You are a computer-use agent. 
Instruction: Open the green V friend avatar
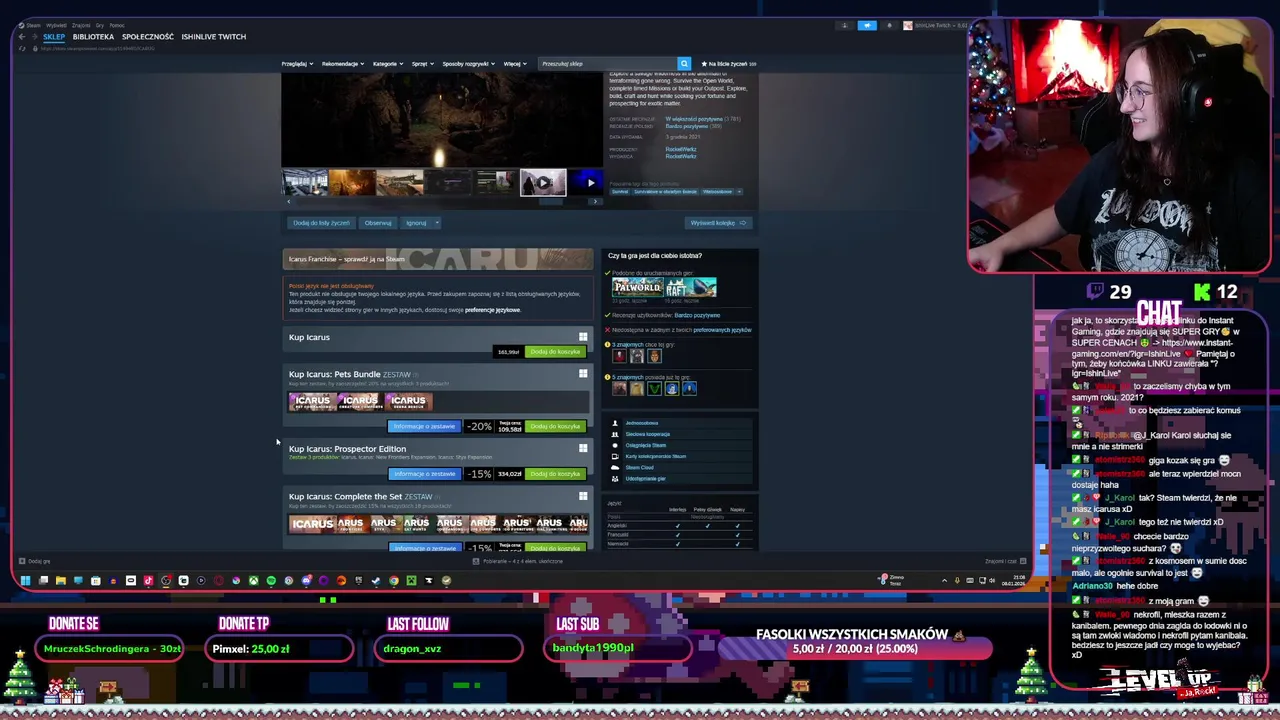(x=654, y=388)
